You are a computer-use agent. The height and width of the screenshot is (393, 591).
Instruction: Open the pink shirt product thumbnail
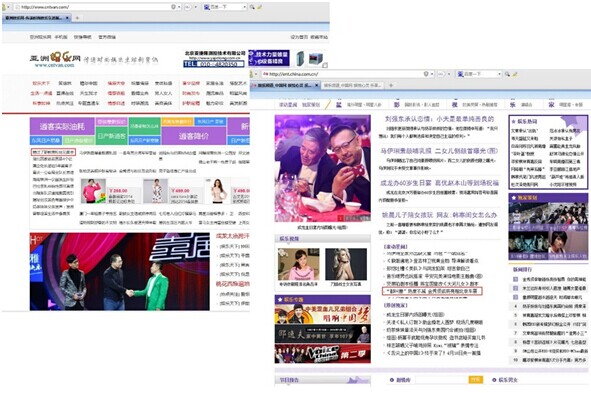(93, 191)
